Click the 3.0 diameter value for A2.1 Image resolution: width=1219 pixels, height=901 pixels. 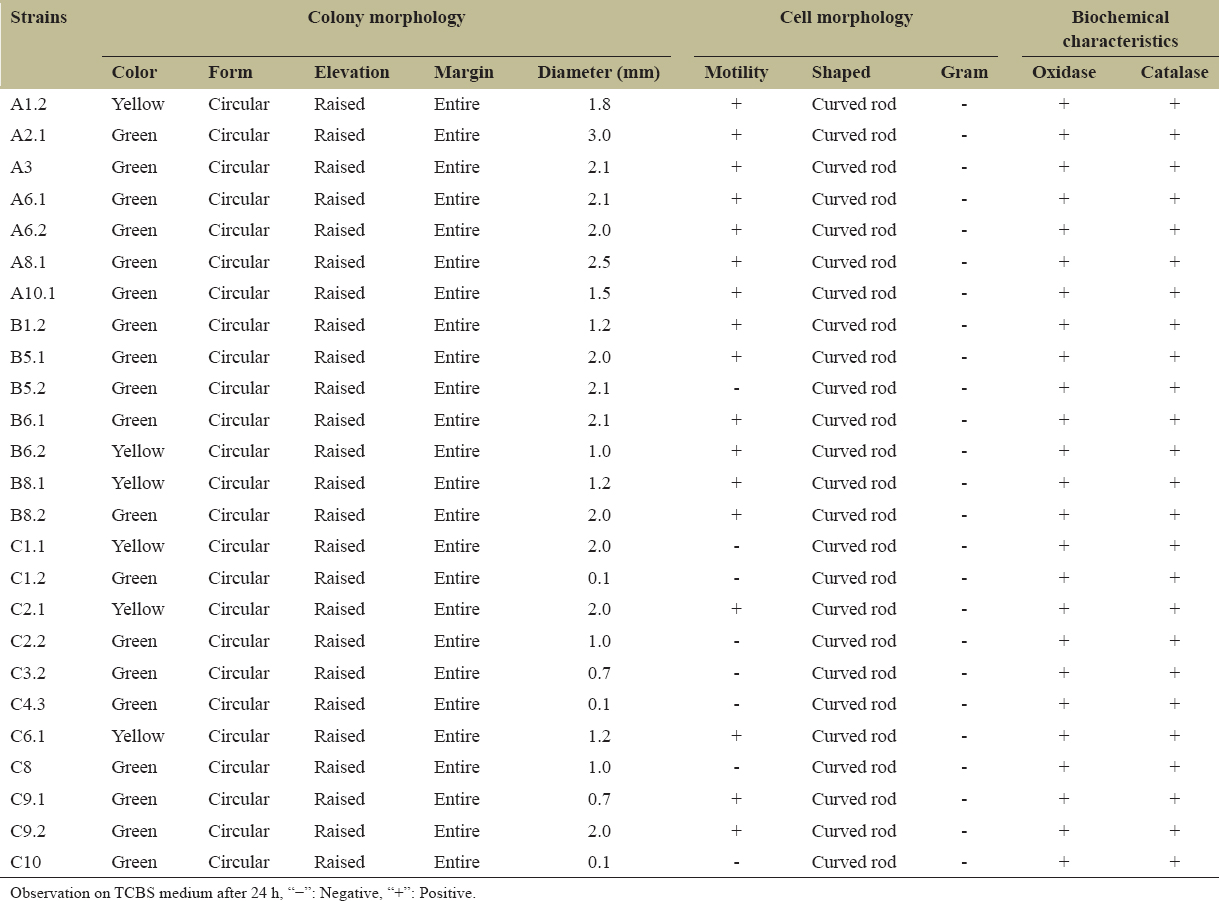[599, 135]
